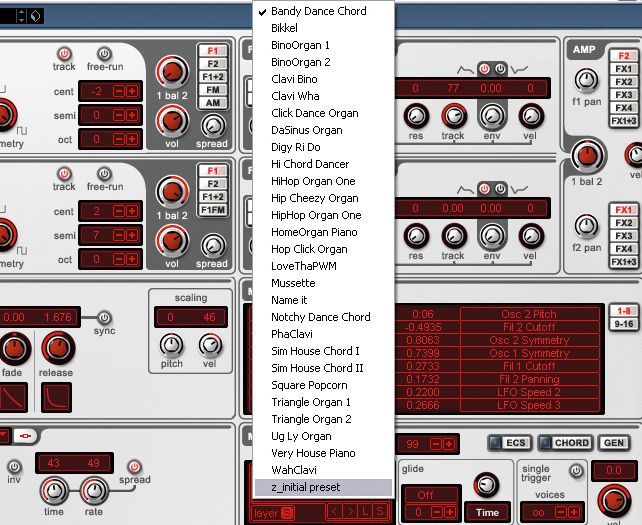Screen dimensions: 642x525
Task: Select FX1+3 in the f2 pan routing
Action: [624, 262]
